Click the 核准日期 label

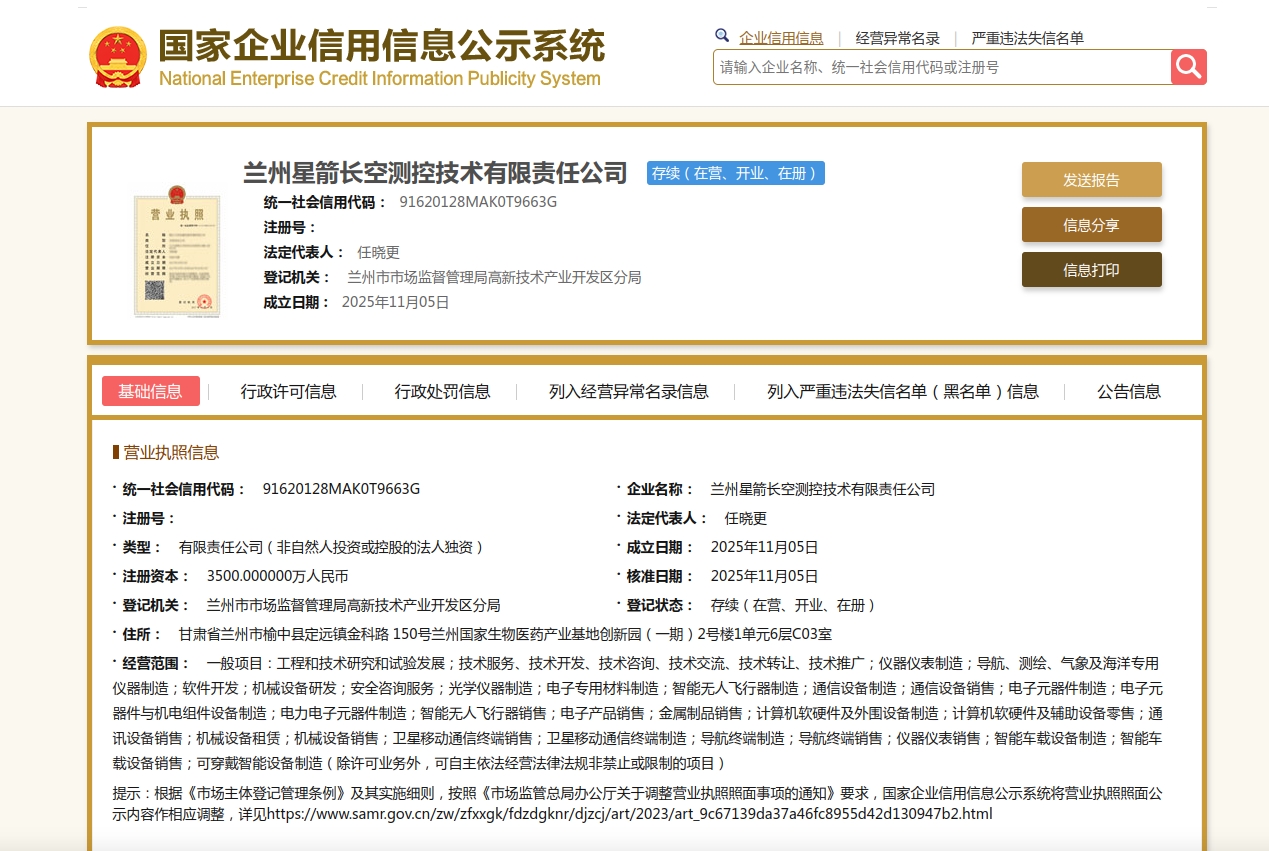click(659, 576)
